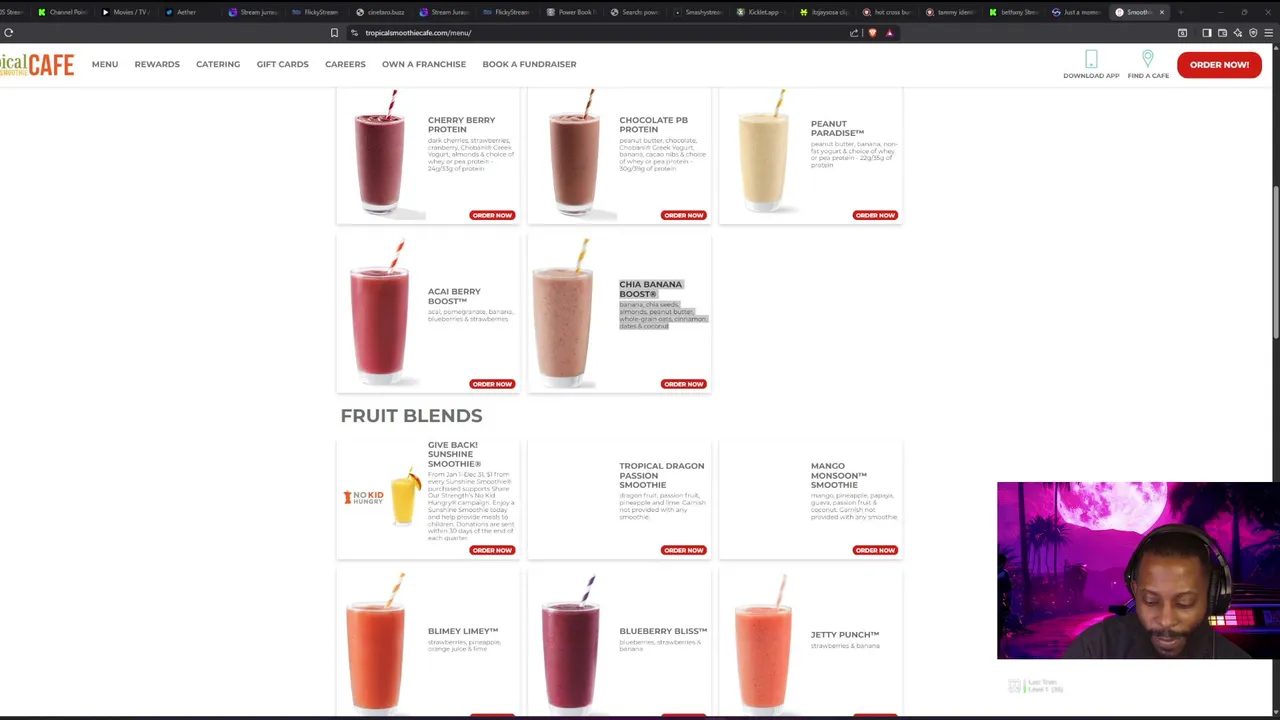Click the streamer webcam overlay
The image size is (1280, 720).
(x=1137, y=571)
